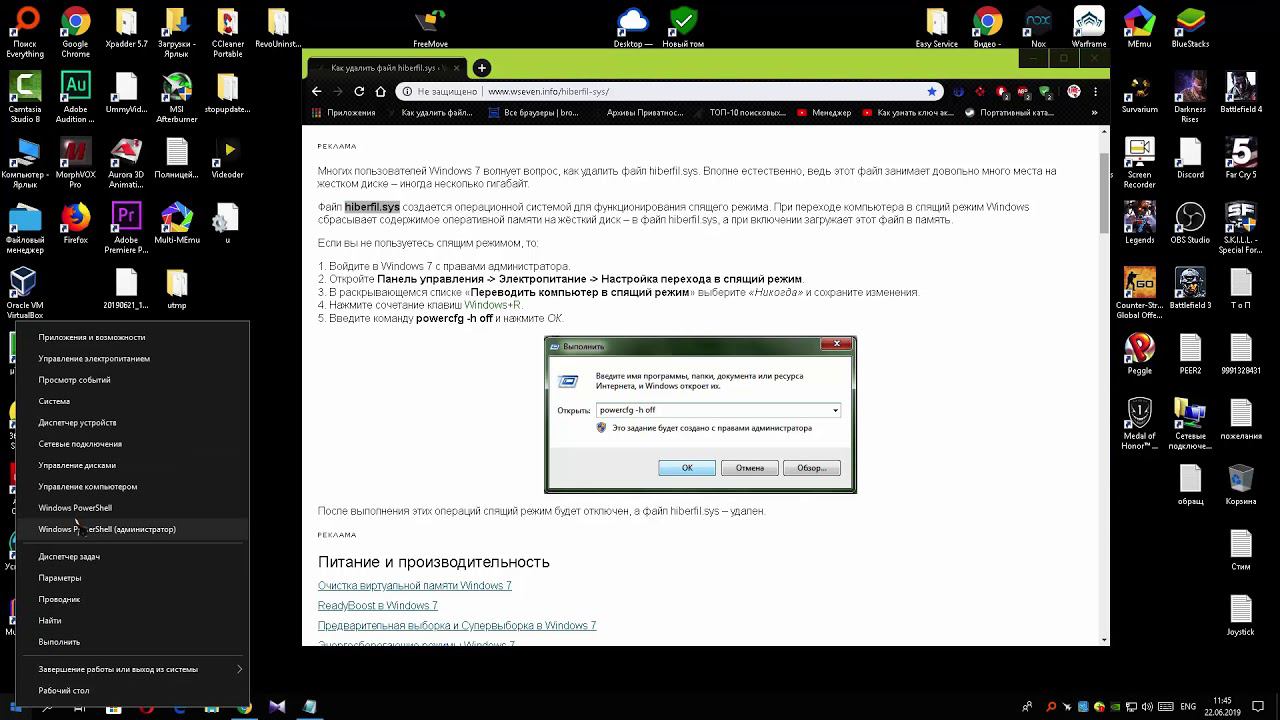
Task: Open the Screen Recorder desktop icon
Action: (1139, 163)
